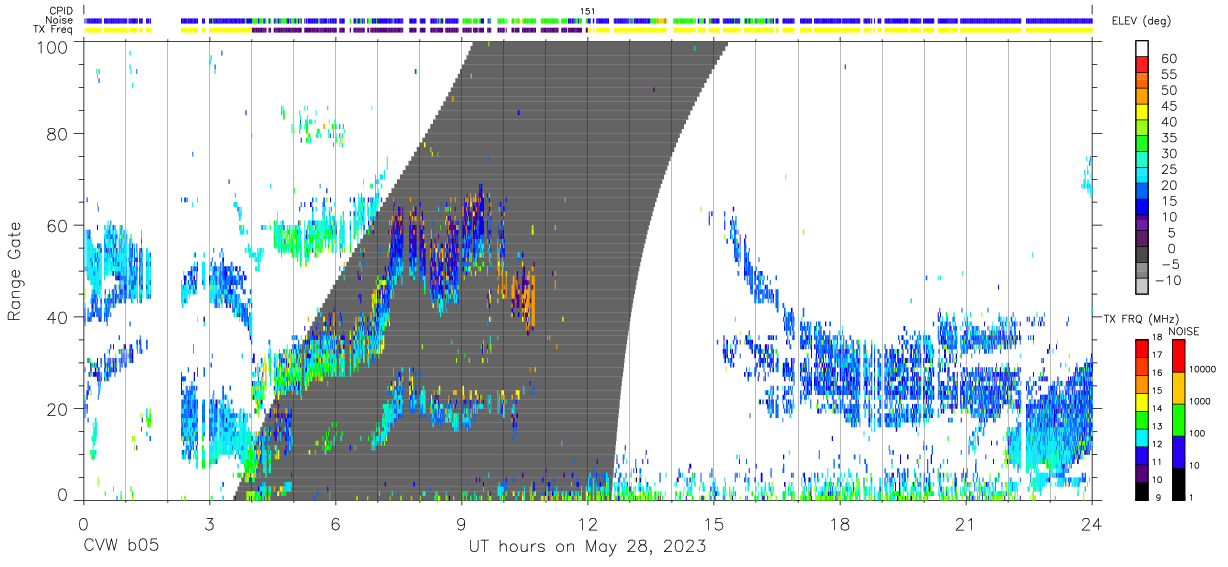Viewport: 1228px width, 567px height.
Task: Click the 40 tick on Range Gate axis
Action: point(58,317)
